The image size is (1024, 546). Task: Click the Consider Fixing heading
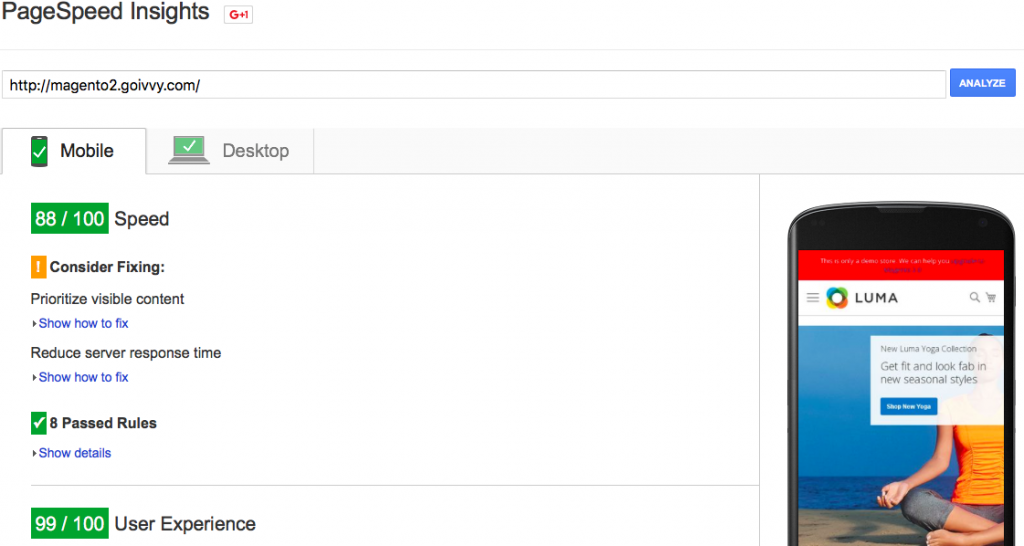pyautogui.click(x=107, y=267)
